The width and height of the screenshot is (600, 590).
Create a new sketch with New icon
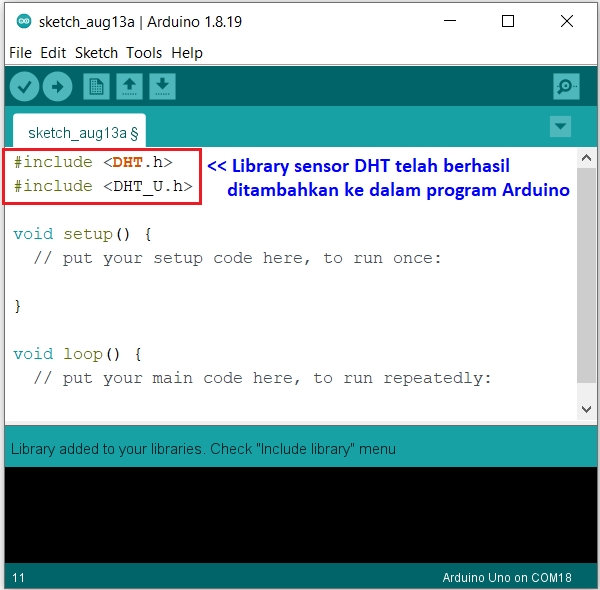pyautogui.click(x=96, y=87)
